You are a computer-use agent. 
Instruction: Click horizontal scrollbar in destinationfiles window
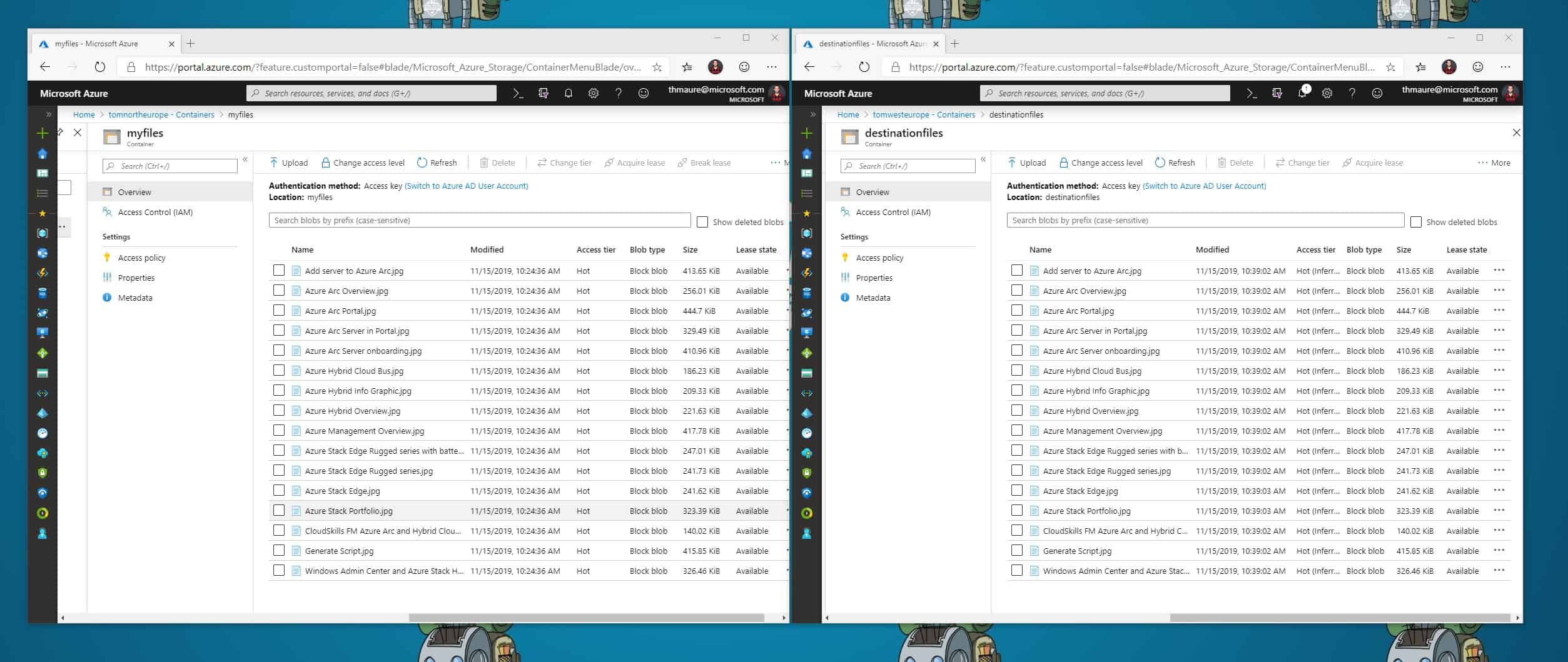click(1340, 618)
